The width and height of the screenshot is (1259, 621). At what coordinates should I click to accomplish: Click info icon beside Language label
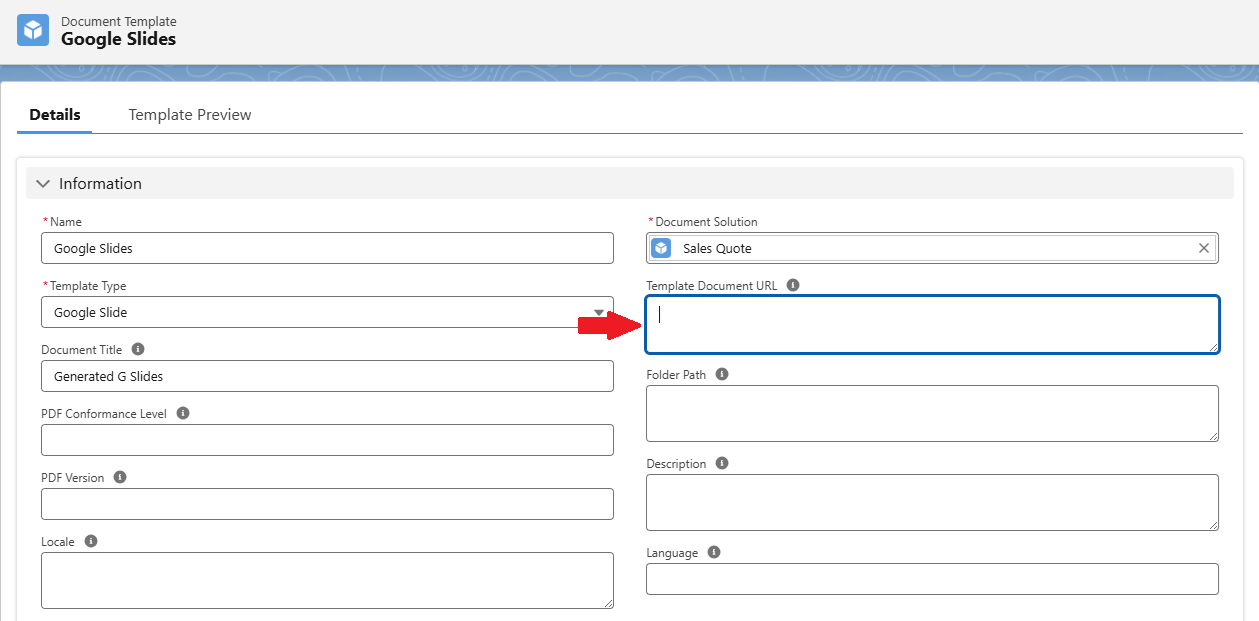pyautogui.click(x=714, y=552)
